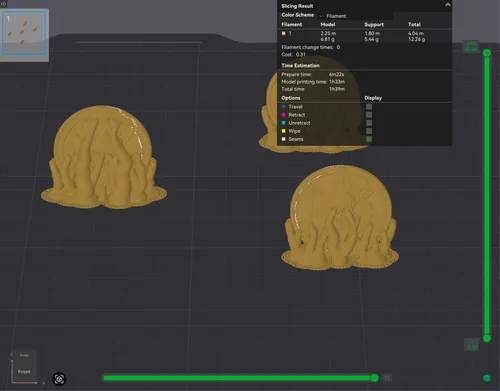Click the Options column heading
The image size is (500, 391).
(291, 98)
